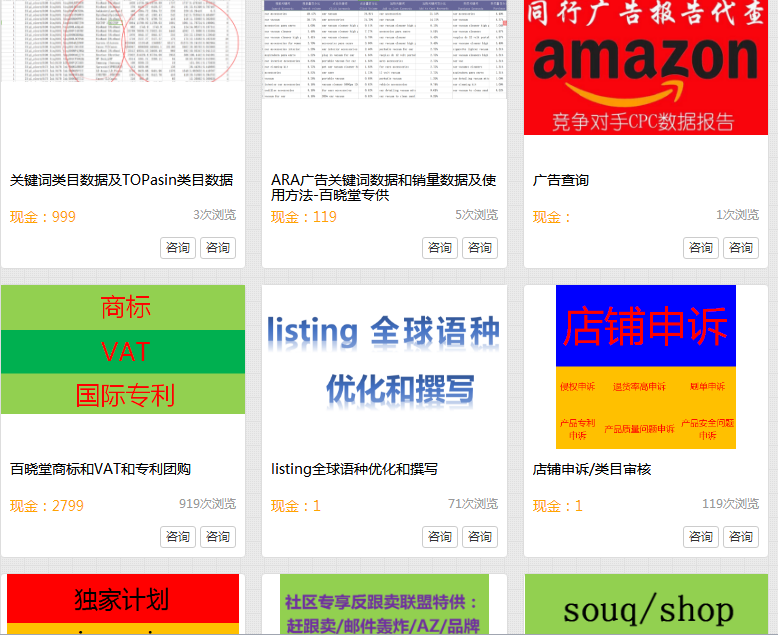Click right 咨询 button in ARA广告 card
This screenshot has width=778, height=635.
480,248
